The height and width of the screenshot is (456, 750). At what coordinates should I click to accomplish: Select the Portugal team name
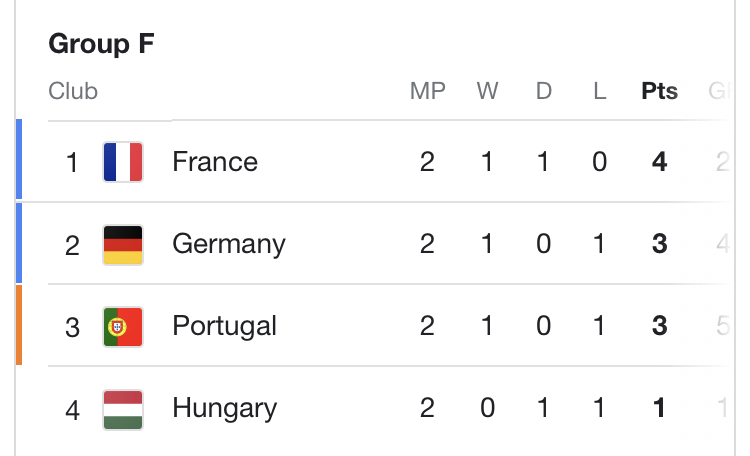click(224, 326)
